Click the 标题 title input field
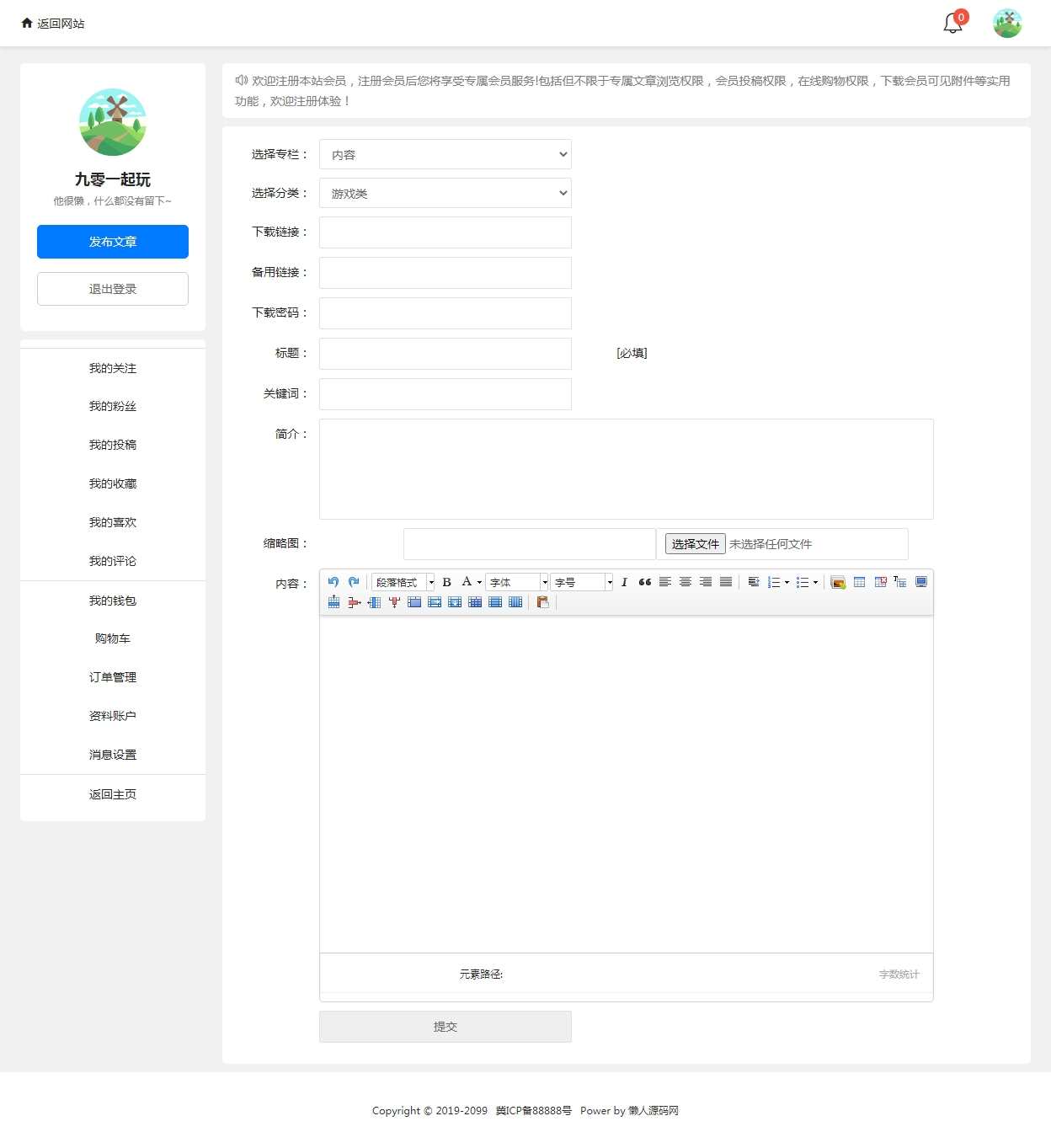The height and width of the screenshot is (1148, 1051). (445, 354)
